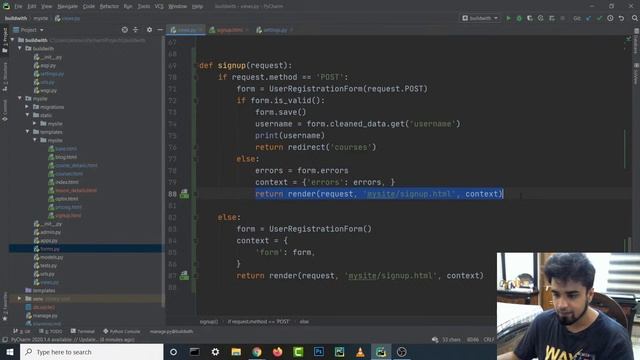Viewport: 640px width, 360px height.
Task: Show Git history clock icon
Action: (x=610, y=18)
